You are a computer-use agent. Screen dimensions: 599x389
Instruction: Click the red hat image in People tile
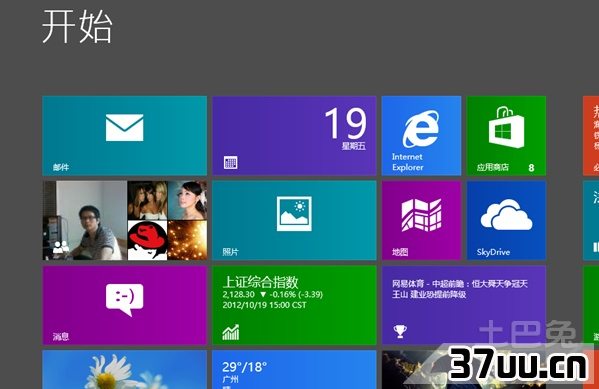147,240
